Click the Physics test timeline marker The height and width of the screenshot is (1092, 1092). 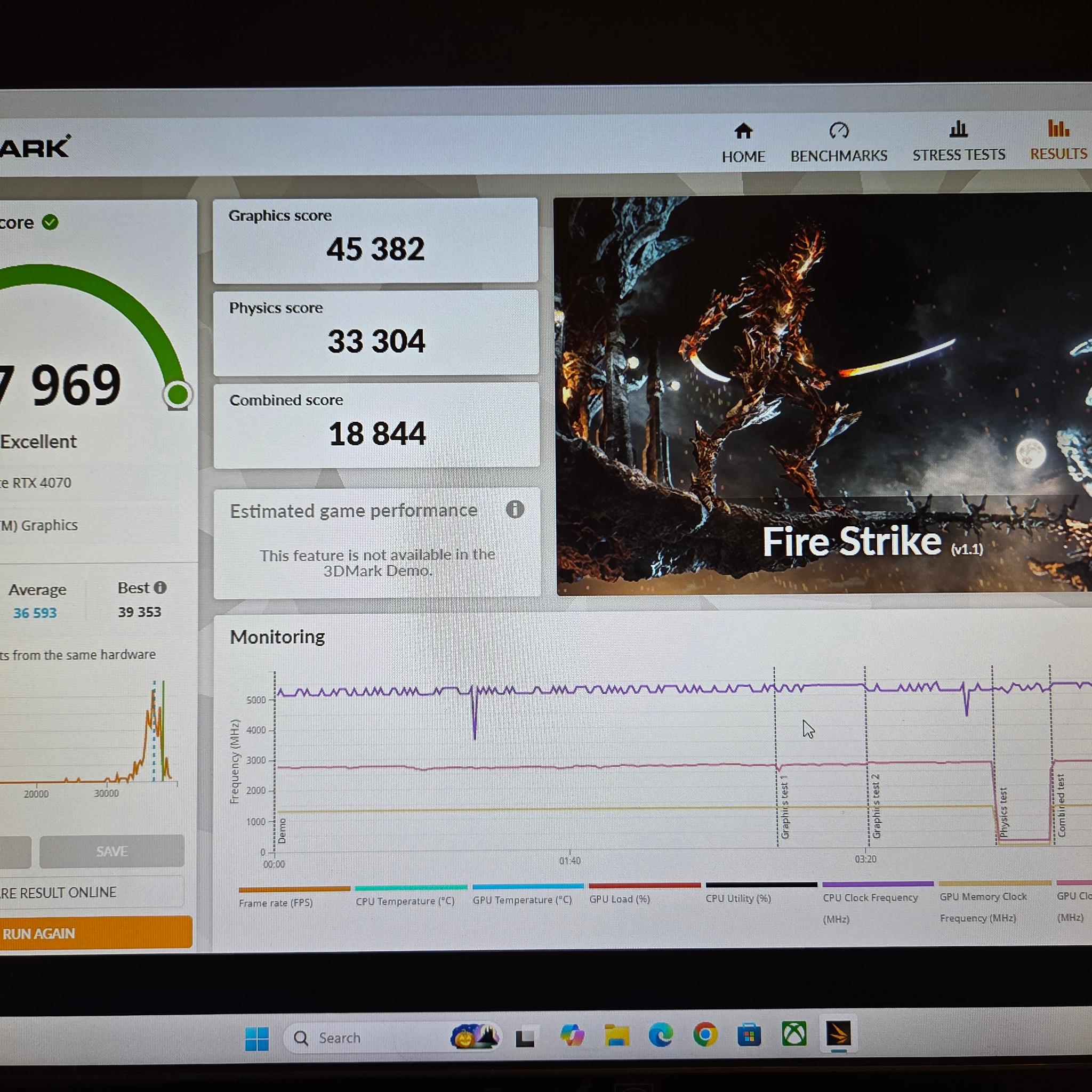click(x=1003, y=812)
